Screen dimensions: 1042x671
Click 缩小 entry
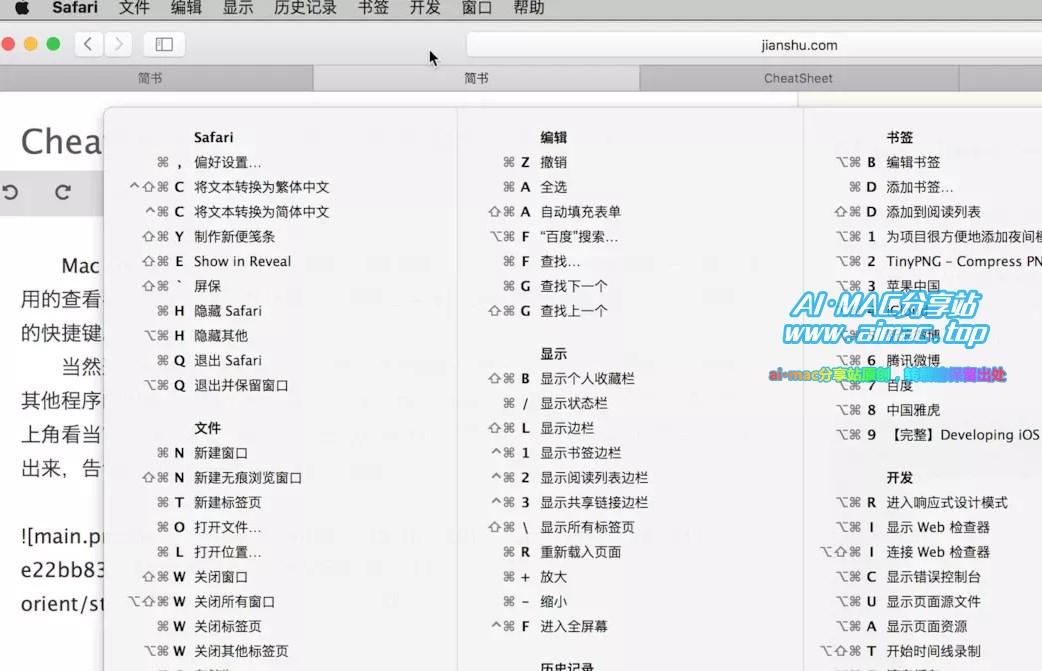554,602
